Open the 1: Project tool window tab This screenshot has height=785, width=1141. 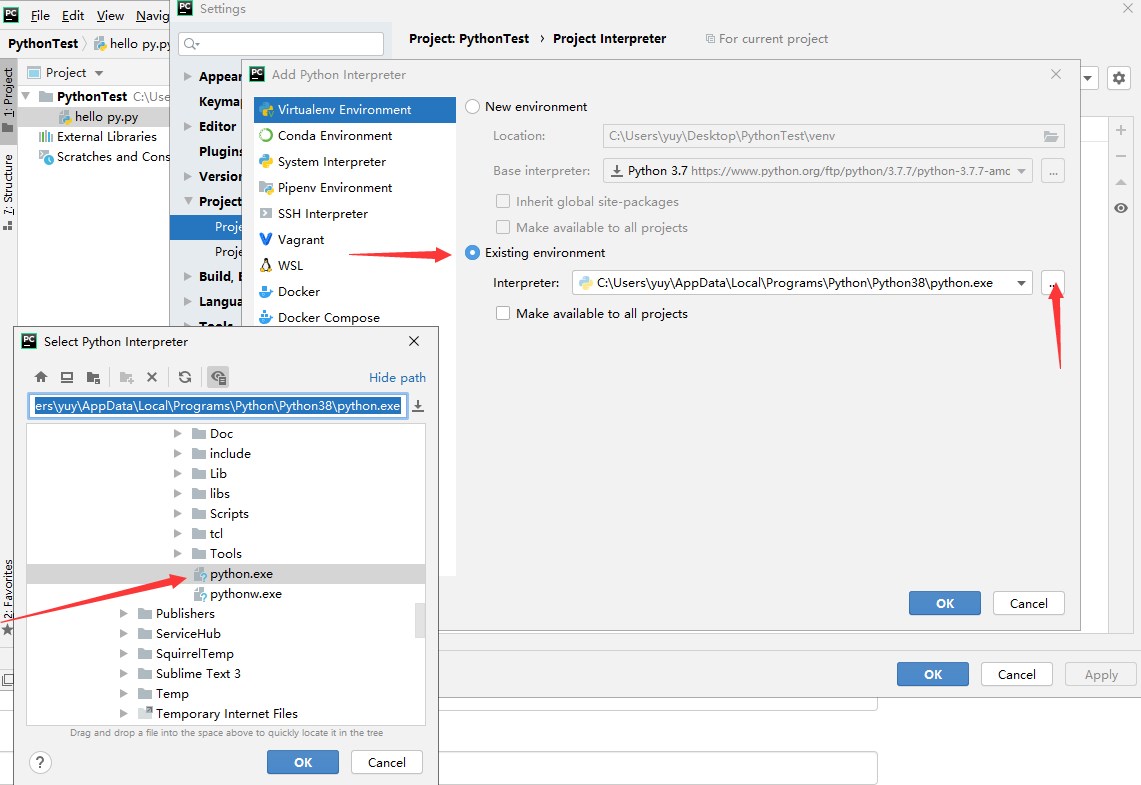pos(8,100)
